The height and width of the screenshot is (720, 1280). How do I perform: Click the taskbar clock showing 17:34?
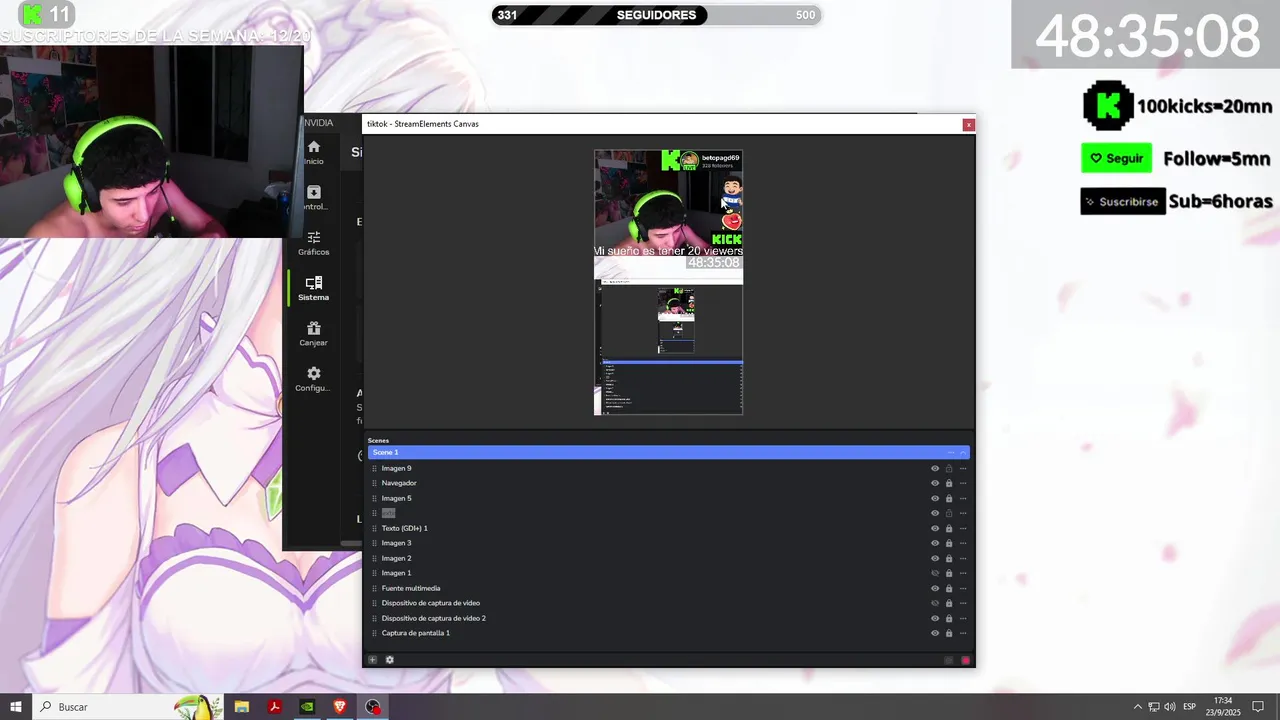click(x=1223, y=706)
